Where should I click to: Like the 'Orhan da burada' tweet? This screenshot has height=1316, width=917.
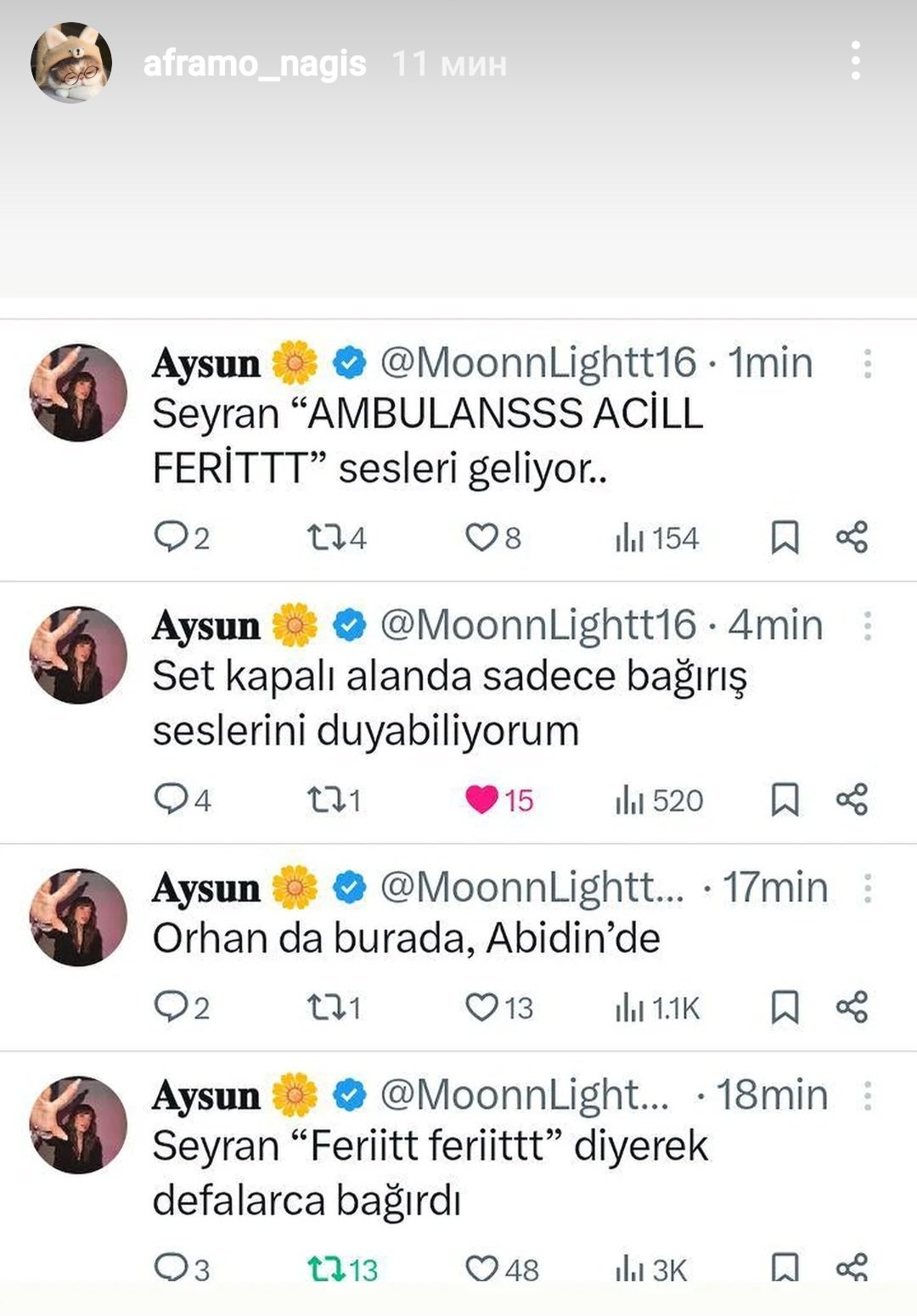coord(481,1007)
